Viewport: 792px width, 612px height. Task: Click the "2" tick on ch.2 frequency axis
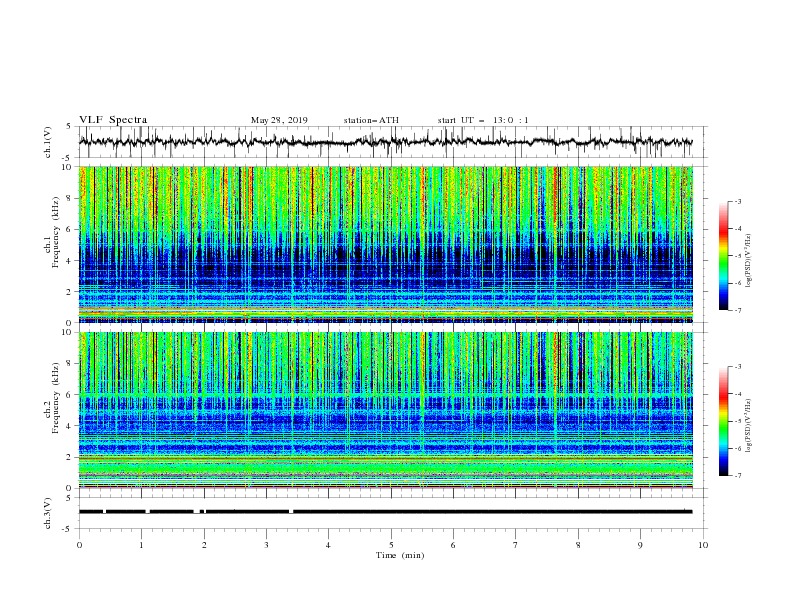(x=70, y=457)
